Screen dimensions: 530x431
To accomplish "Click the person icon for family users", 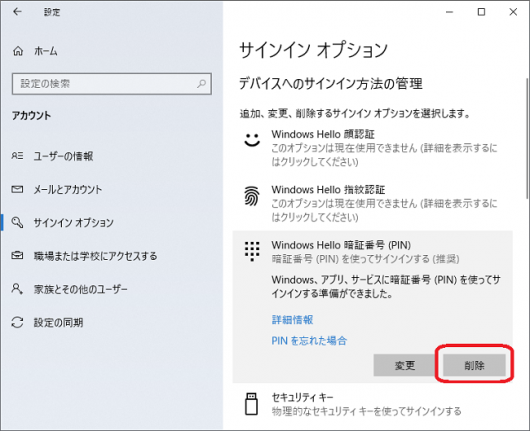I will coord(17,289).
